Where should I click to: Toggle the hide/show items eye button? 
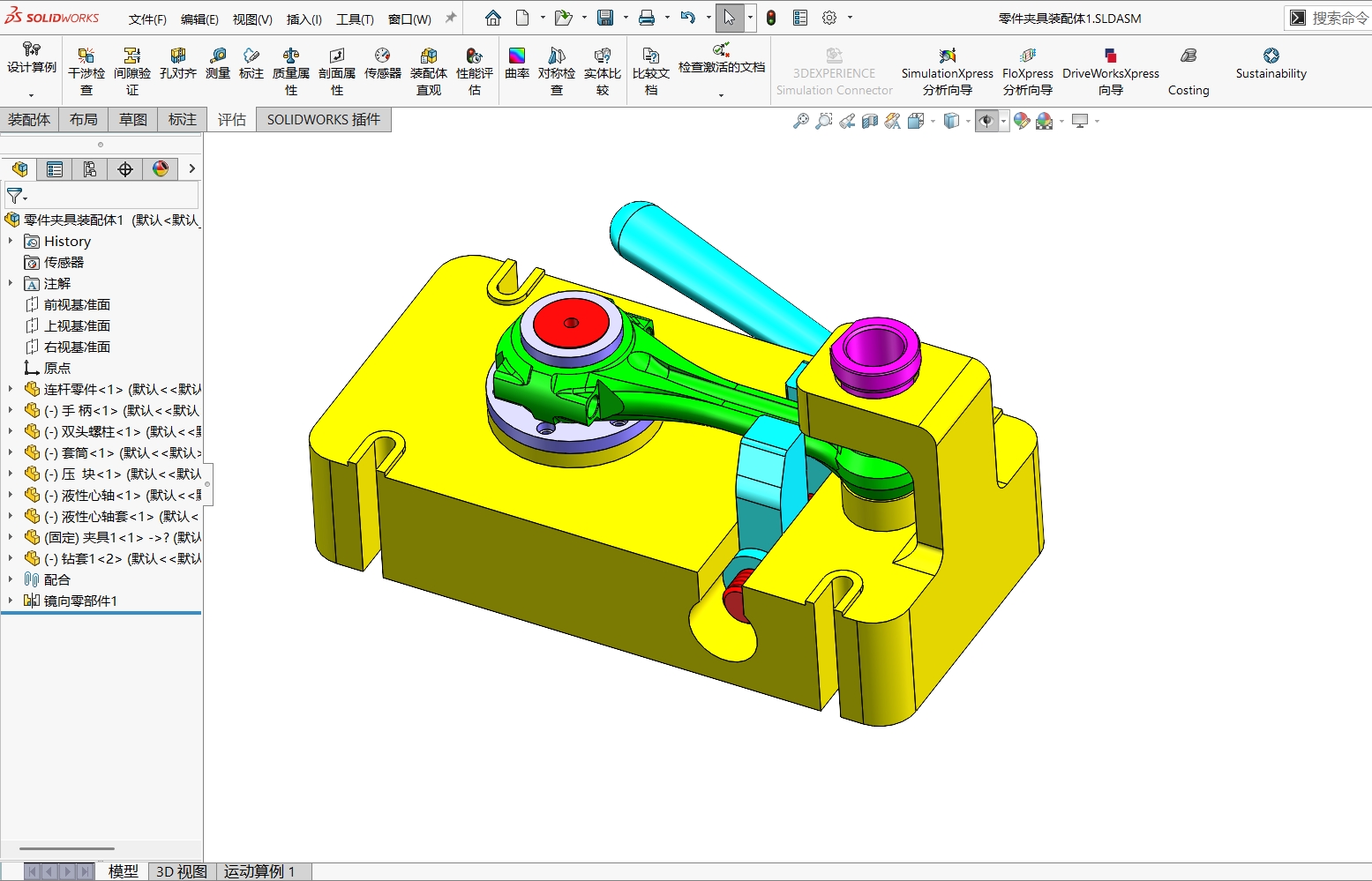(986, 122)
